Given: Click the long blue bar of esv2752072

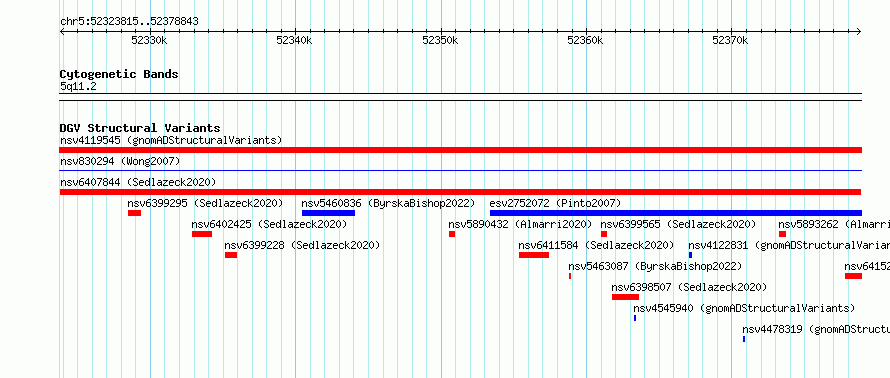Looking at the screenshot, I should (675, 213).
